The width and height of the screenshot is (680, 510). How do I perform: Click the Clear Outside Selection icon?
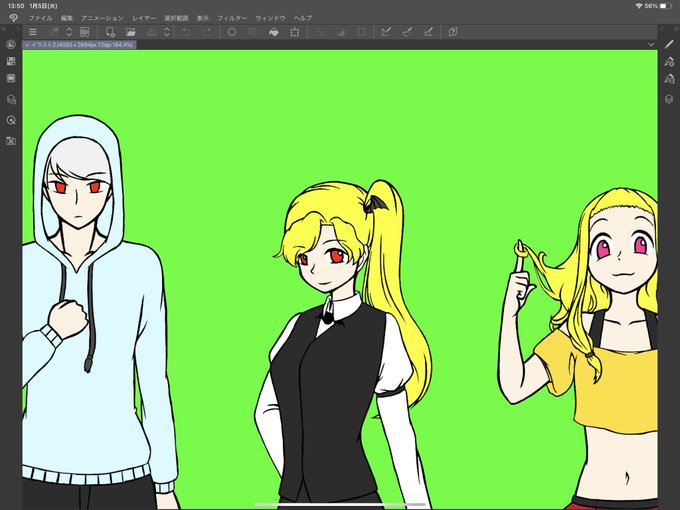click(x=253, y=32)
